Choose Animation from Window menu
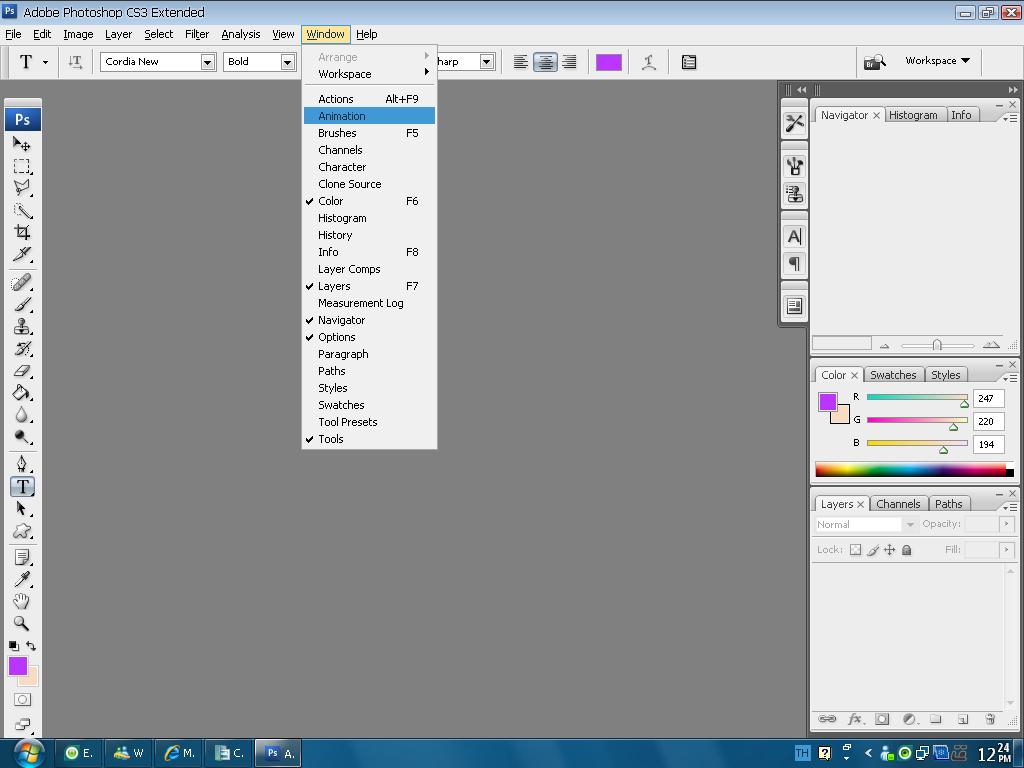 pyautogui.click(x=369, y=116)
